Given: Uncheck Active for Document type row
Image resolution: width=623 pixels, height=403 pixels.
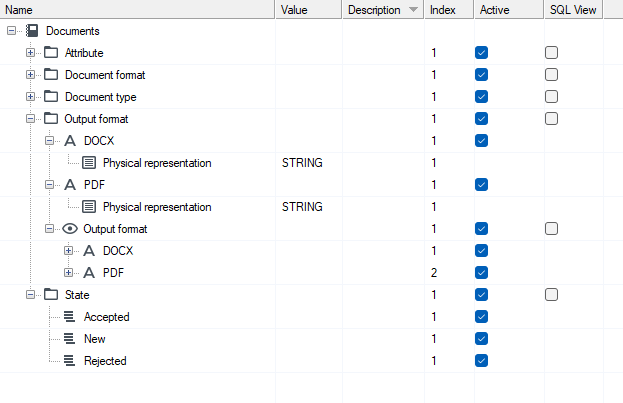Looking at the screenshot, I should coord(481,97).
